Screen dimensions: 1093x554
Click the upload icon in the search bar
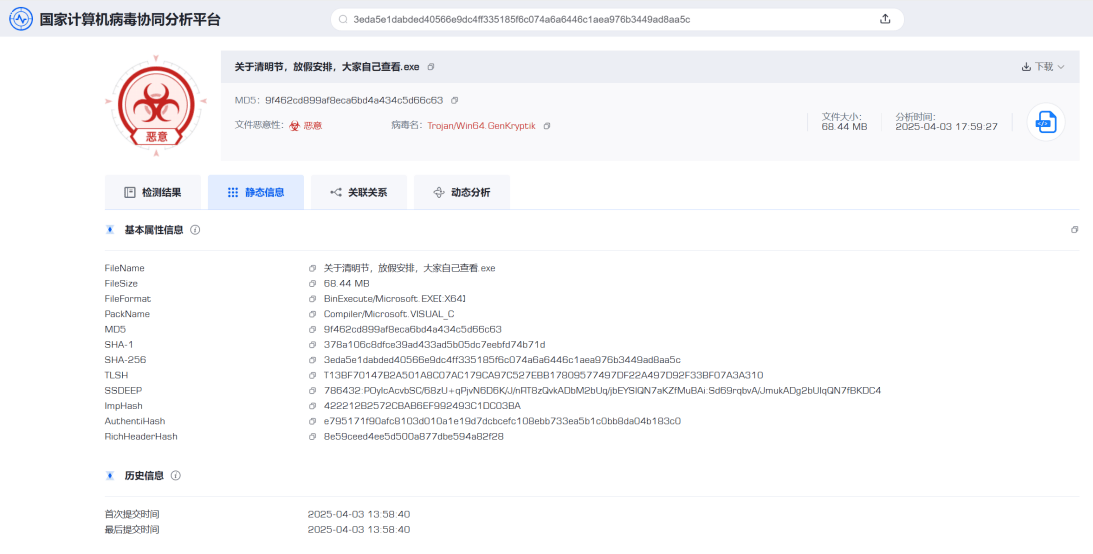[885, 19]
